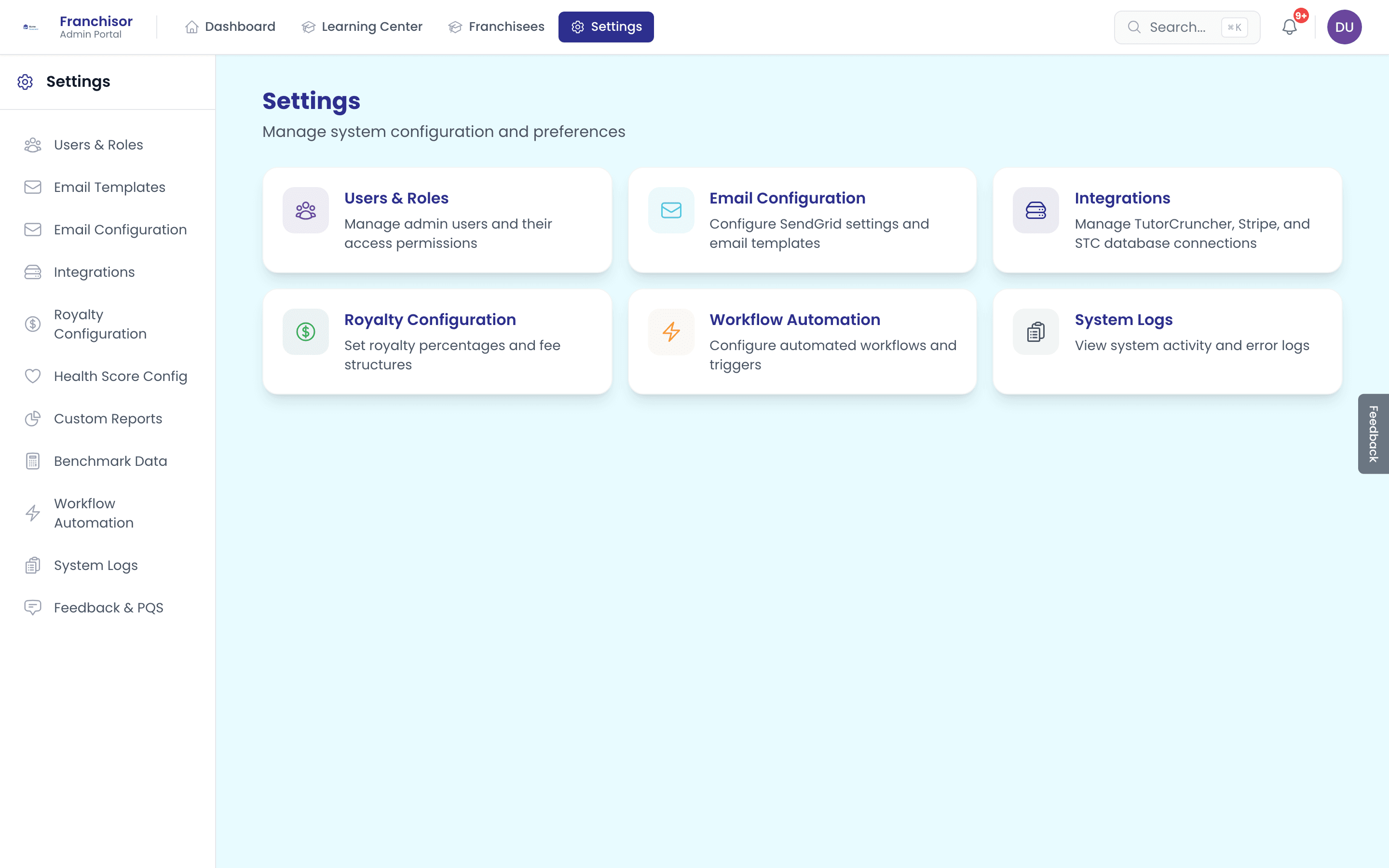
Task: Click the Feedback & PQS chat icon
Action: 33,608
